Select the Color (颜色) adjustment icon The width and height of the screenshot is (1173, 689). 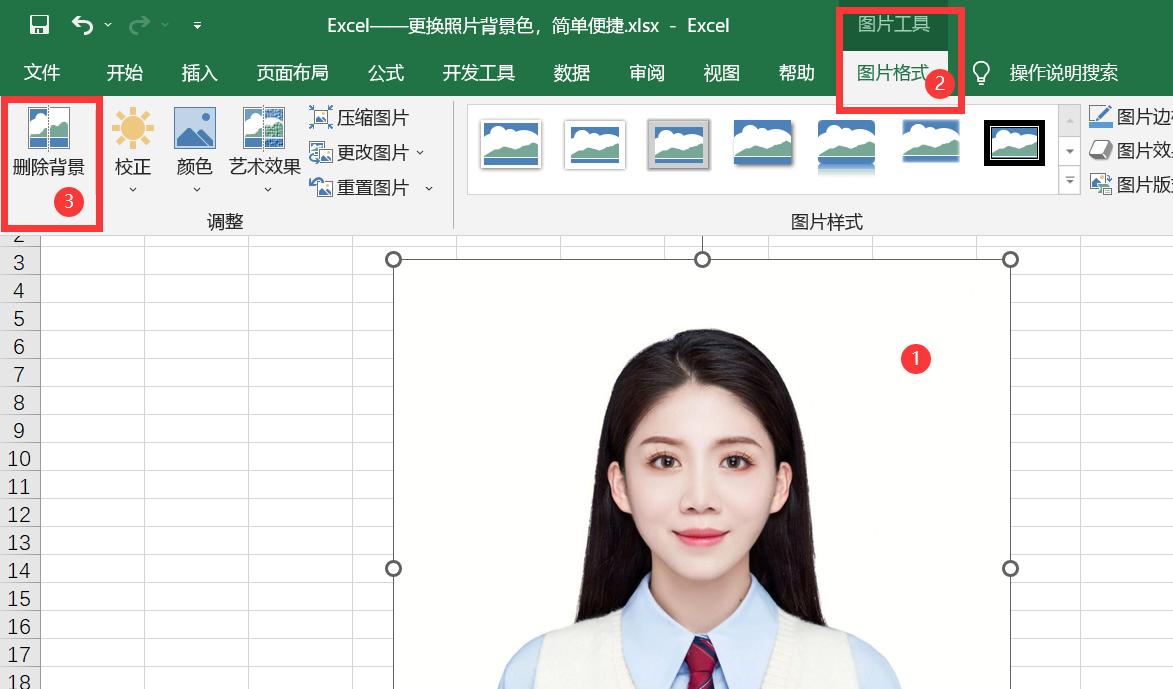click(195, 140)
